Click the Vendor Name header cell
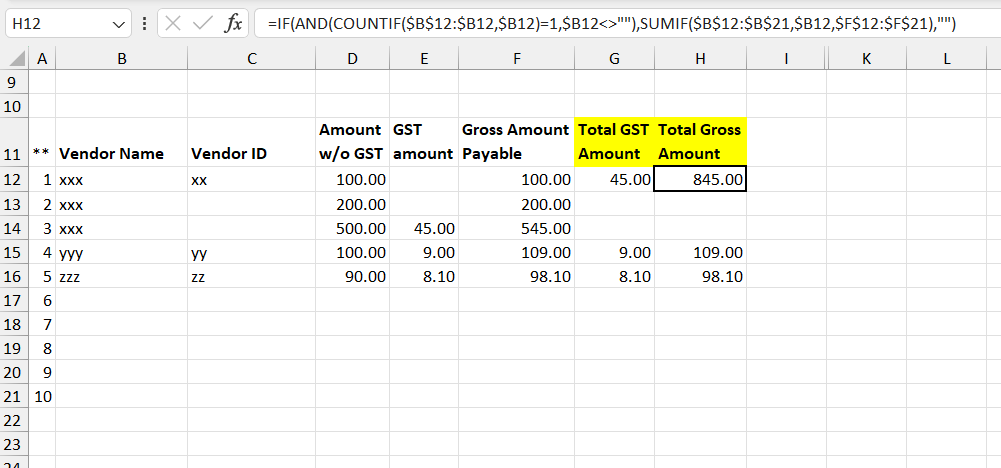The image size is (1001, 468). click(122, 142)
